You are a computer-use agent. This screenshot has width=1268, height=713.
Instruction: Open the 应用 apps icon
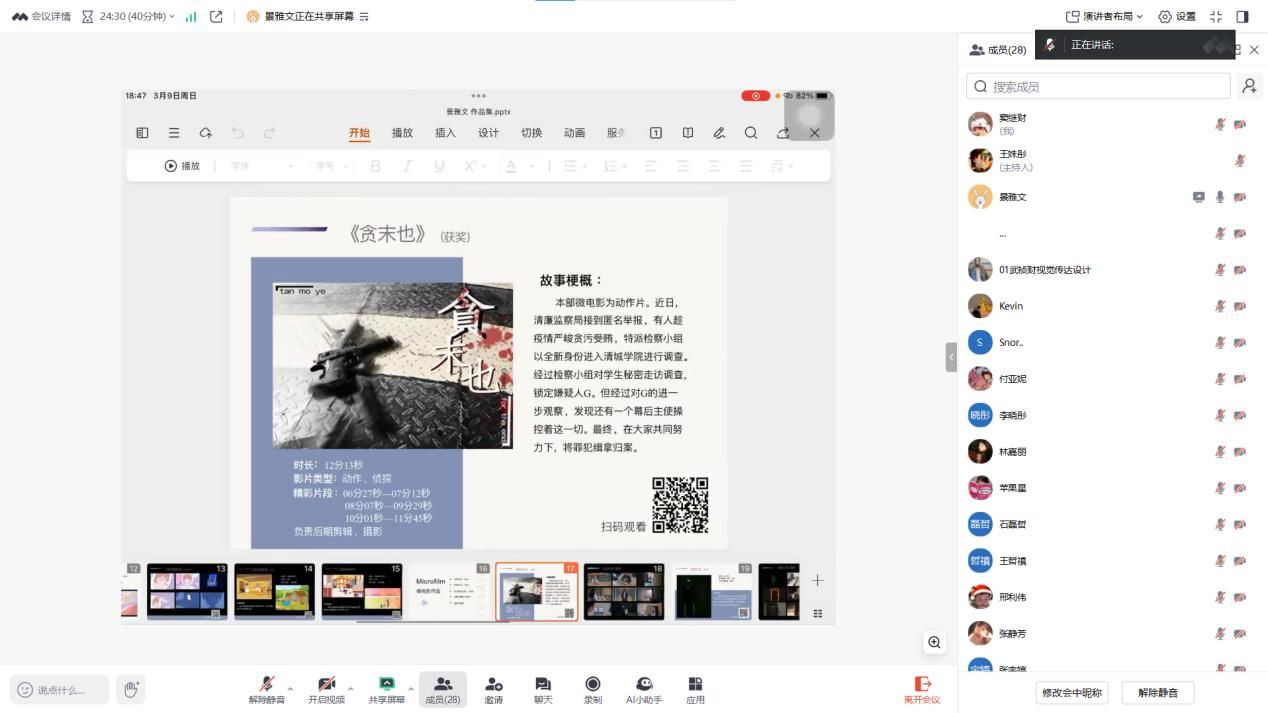695,689
